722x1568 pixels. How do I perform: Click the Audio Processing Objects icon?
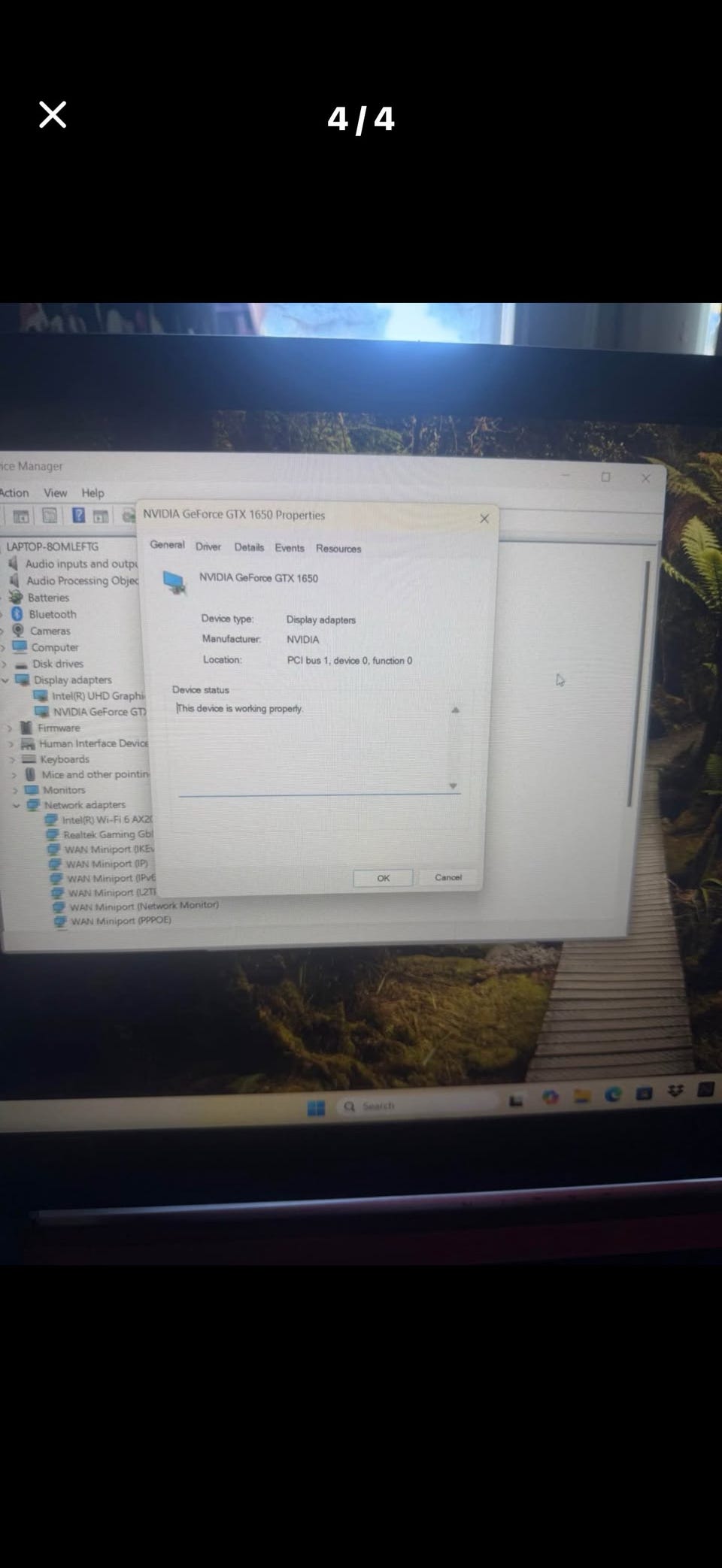coord(14,580)
